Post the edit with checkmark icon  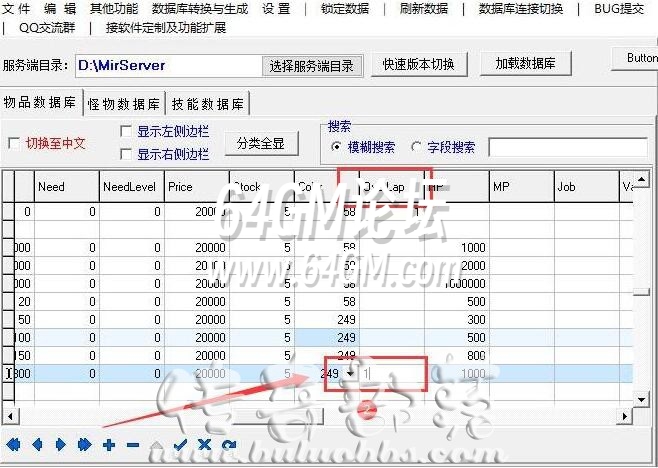coord(180,444)
